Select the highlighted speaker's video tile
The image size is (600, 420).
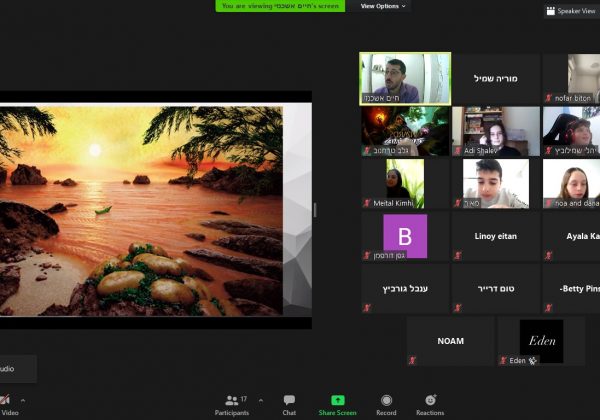(x=405, y=79)
